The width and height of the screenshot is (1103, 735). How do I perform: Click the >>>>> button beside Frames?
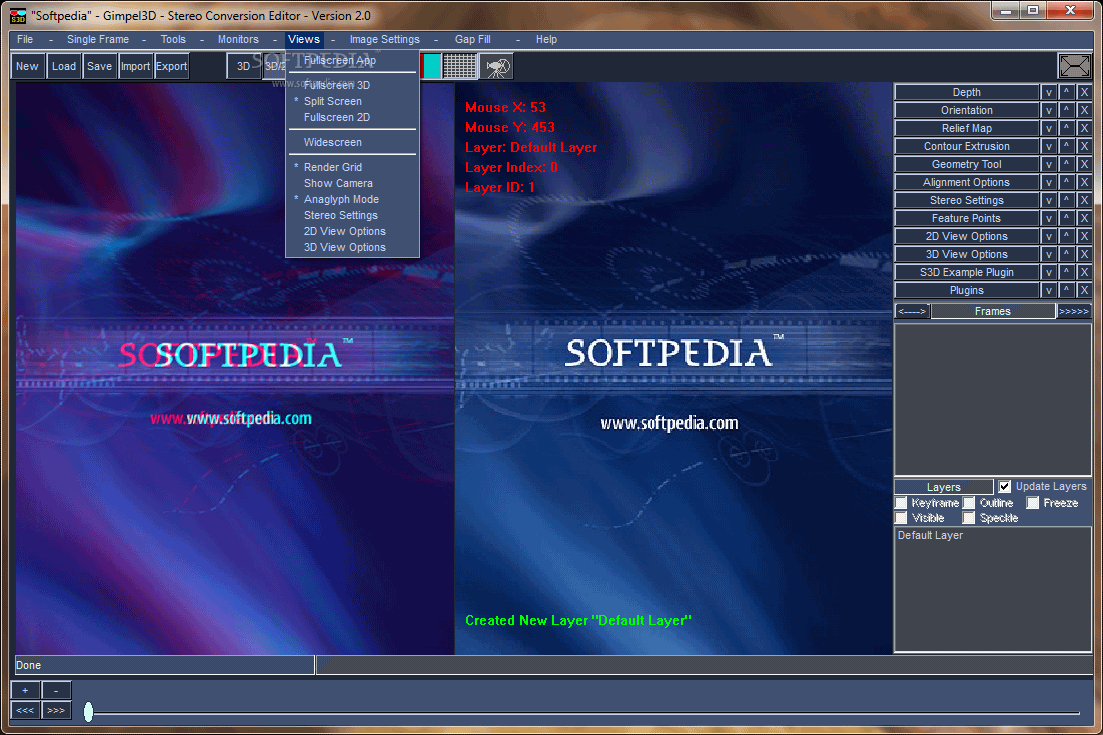click(x=1074, y=311)
